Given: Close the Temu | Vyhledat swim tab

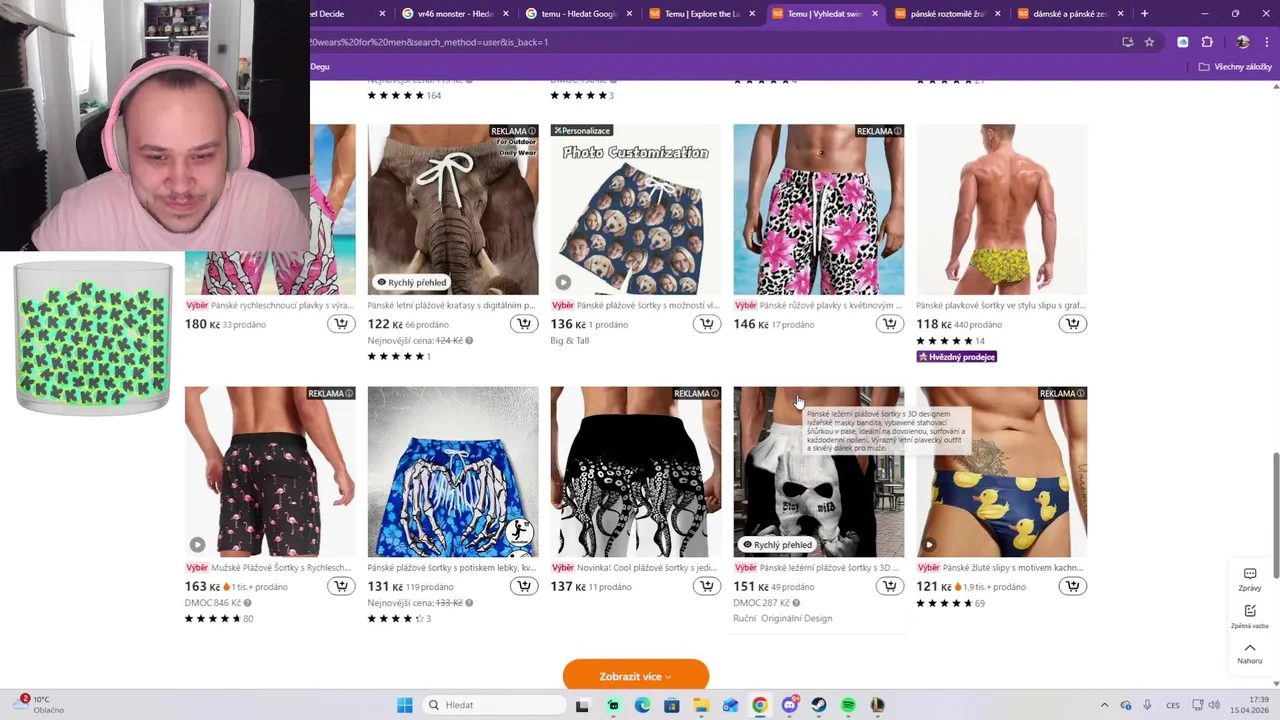Looking at the screenshot, I should point(875,14).
